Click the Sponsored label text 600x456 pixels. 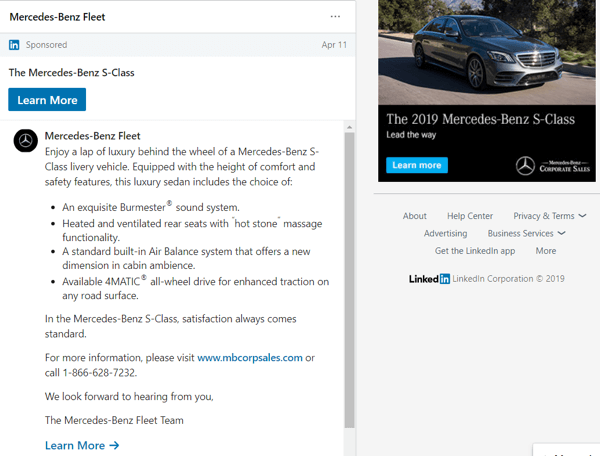(46, 45)
